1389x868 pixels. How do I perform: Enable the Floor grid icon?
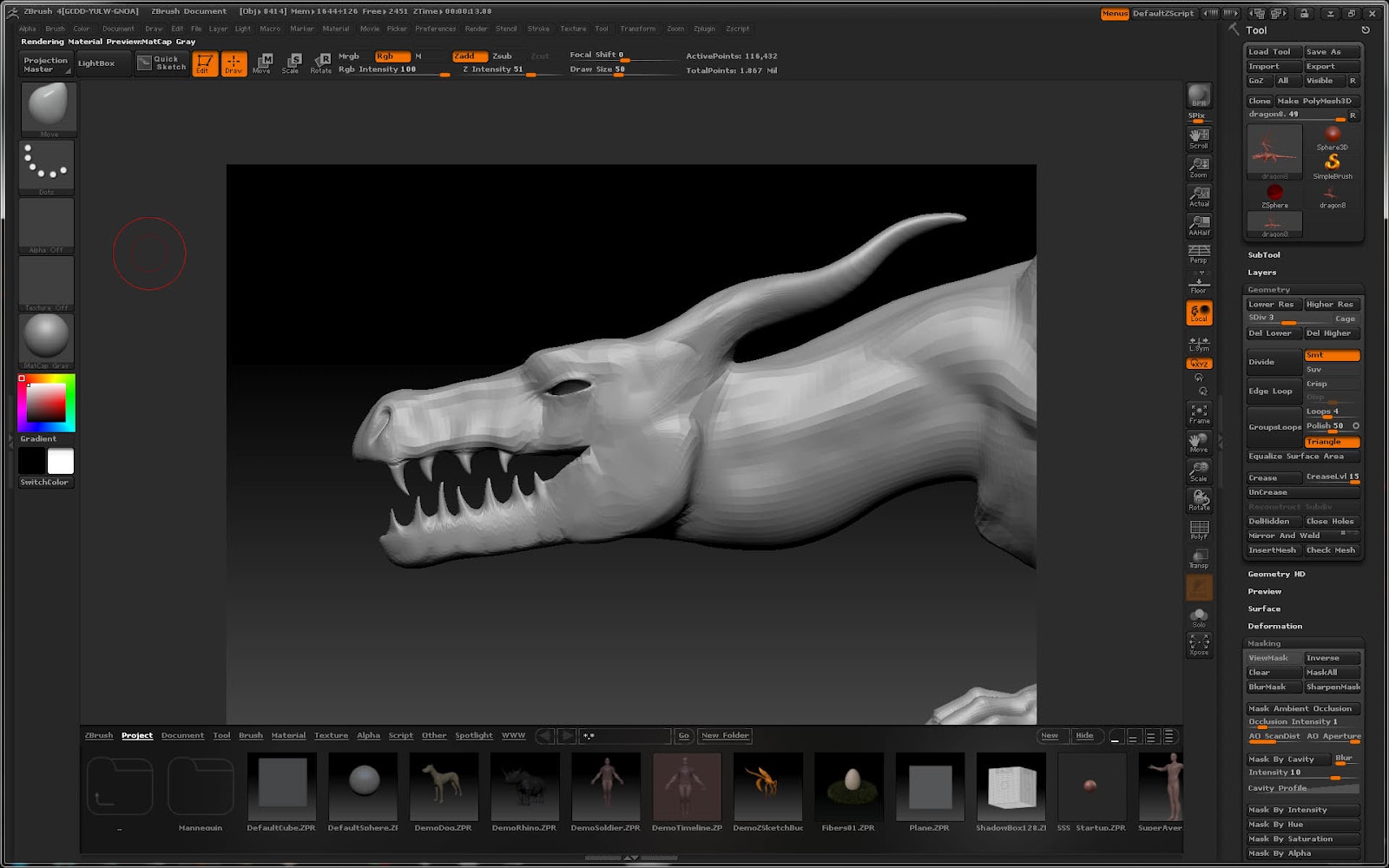1199,283
